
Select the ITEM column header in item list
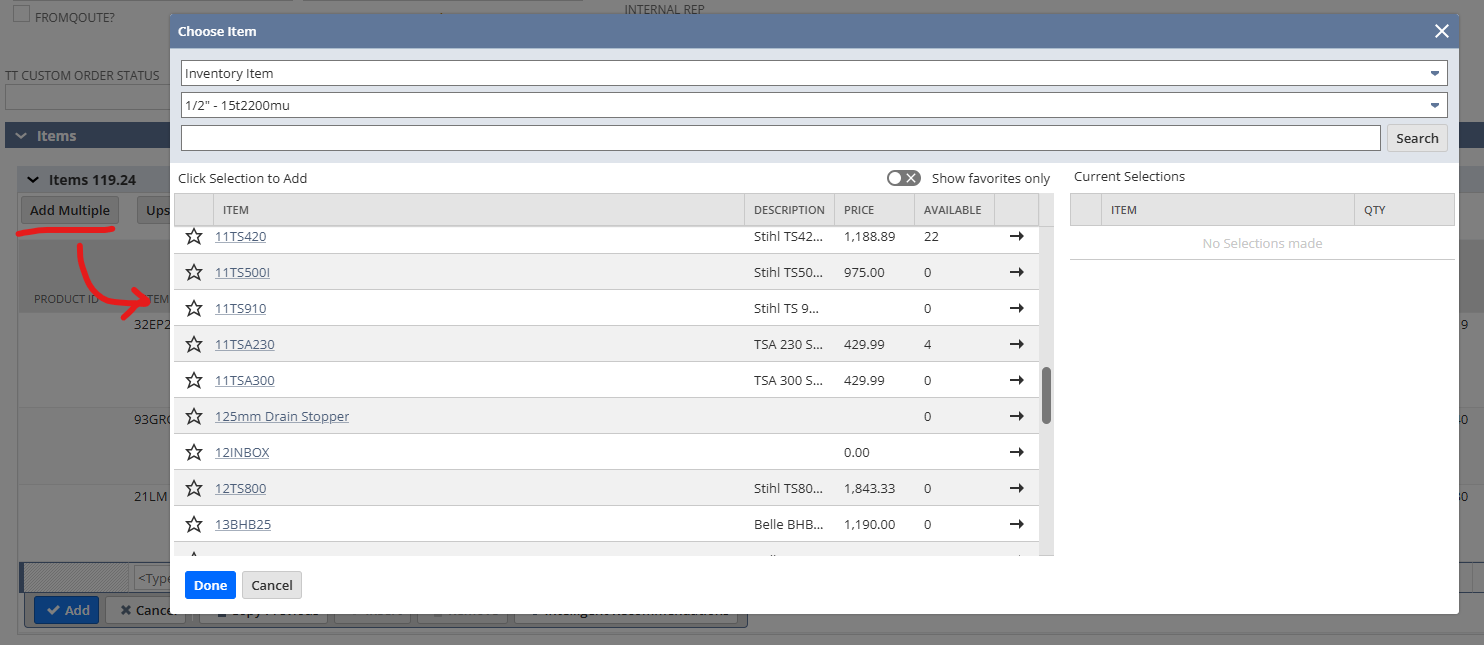coord(479,210)
